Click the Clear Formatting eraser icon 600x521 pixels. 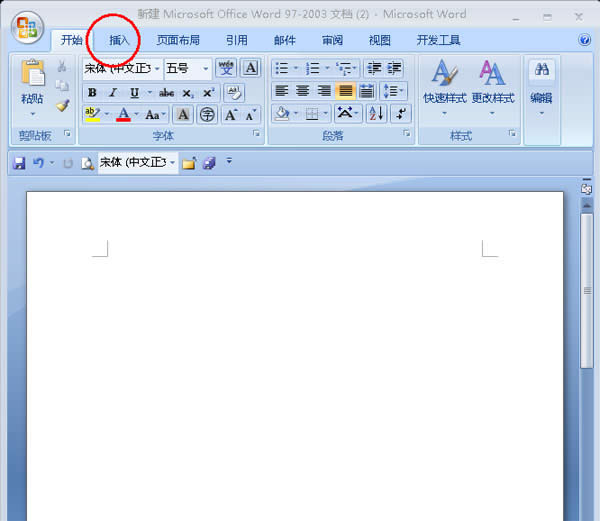[233, 92]
